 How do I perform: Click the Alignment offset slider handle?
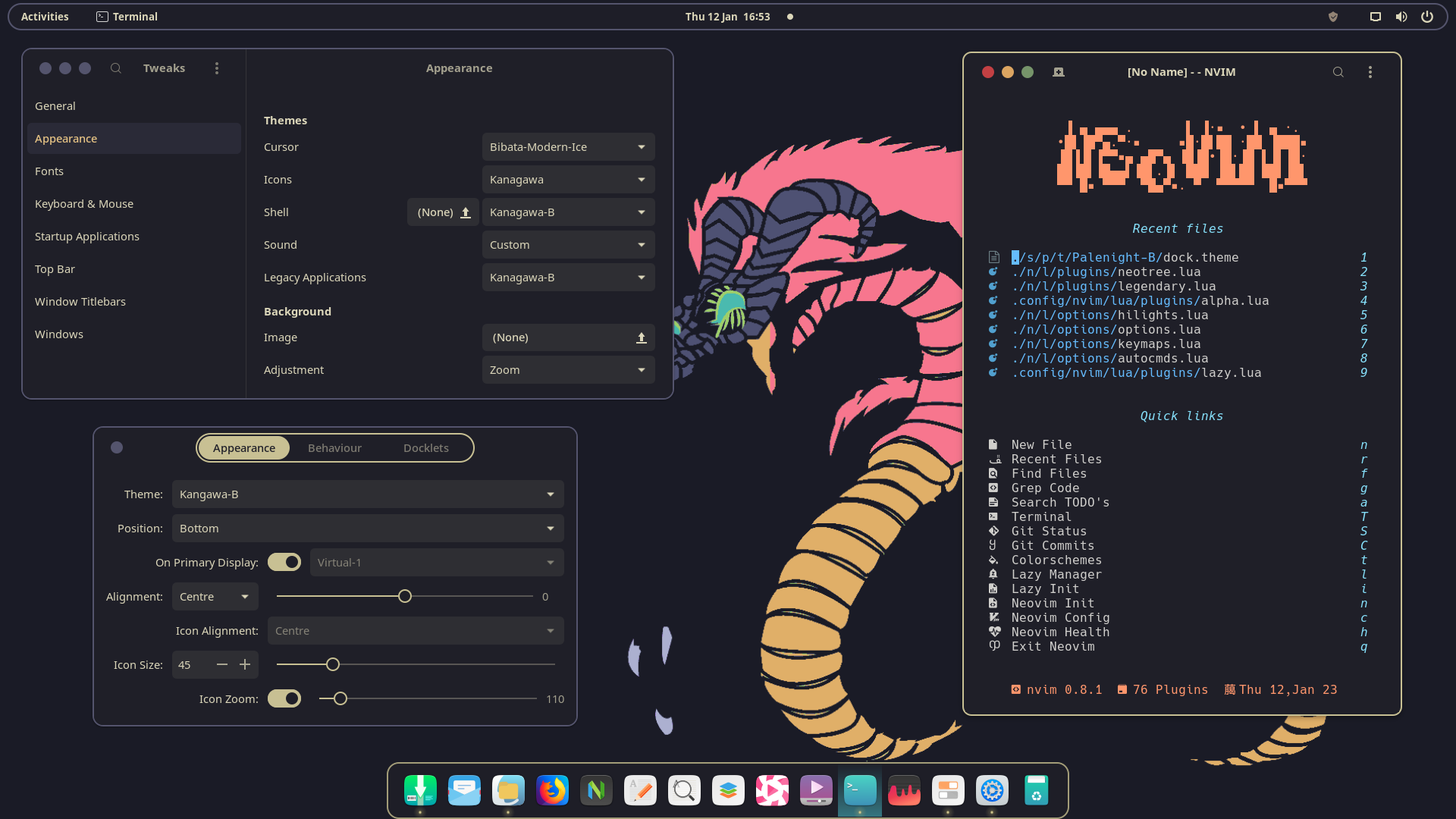click(405, 597)
